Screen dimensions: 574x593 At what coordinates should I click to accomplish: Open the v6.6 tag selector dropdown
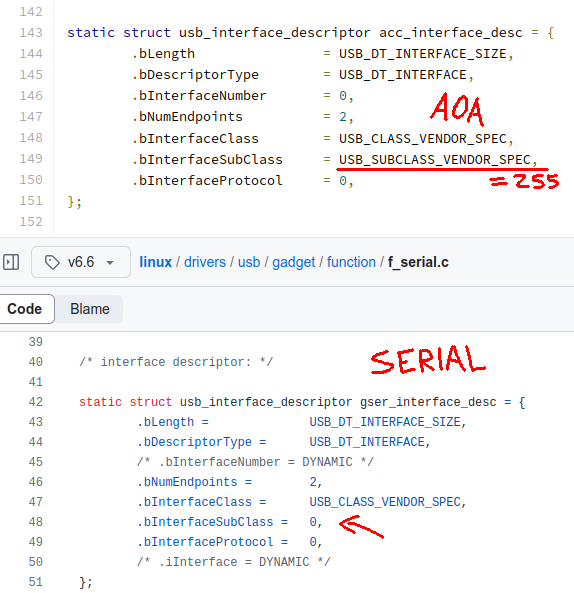click(x=81, y=262)
